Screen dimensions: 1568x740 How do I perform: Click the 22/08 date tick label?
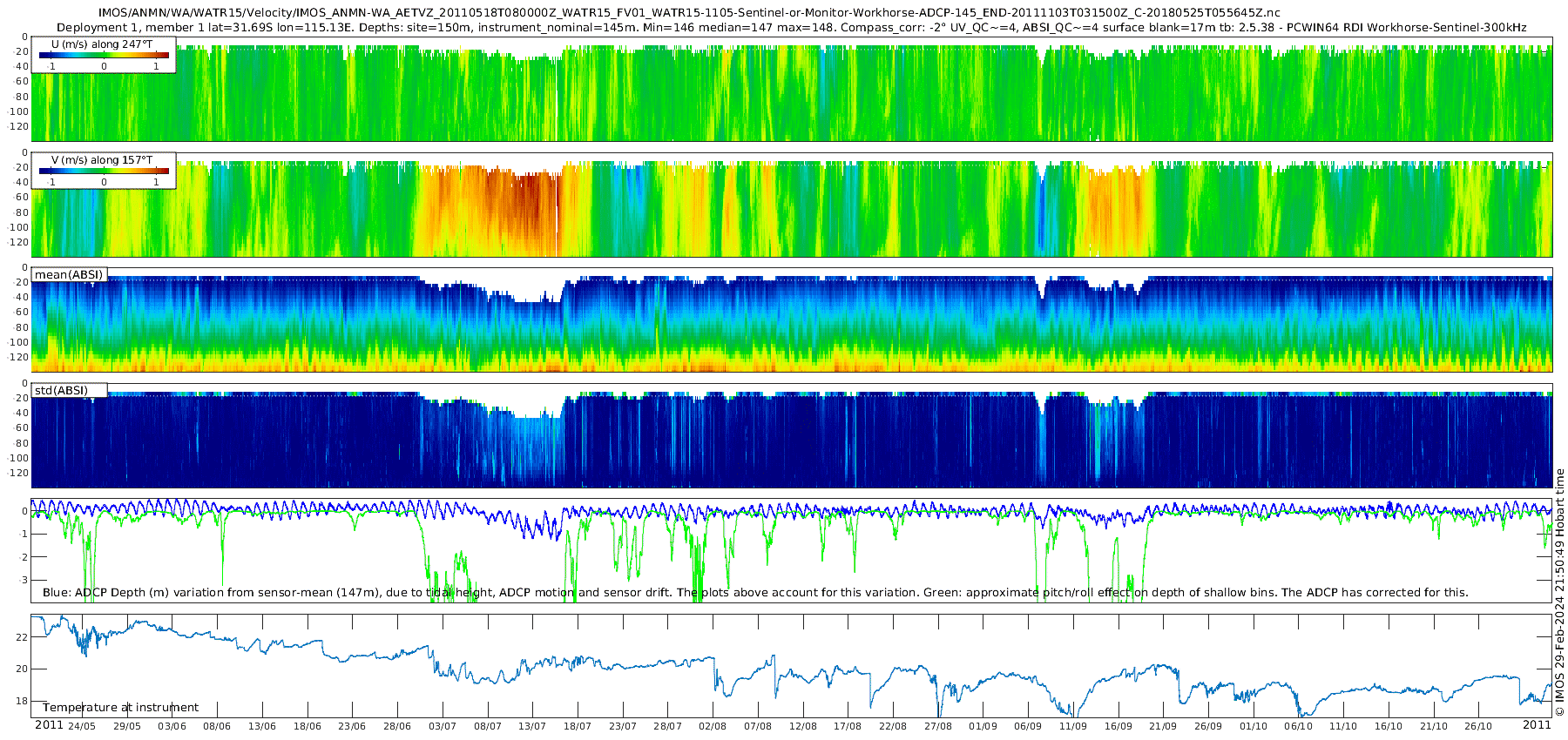click(x=893, y=726)
